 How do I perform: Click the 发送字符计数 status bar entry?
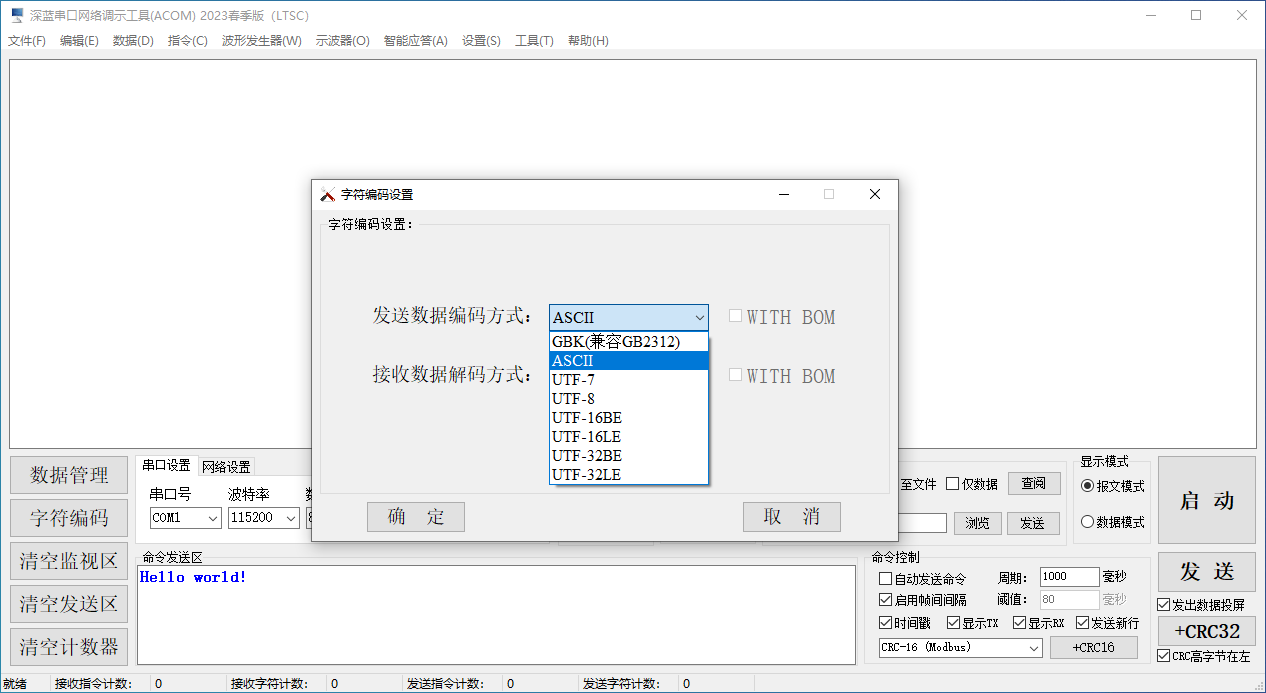click(620, 685)
